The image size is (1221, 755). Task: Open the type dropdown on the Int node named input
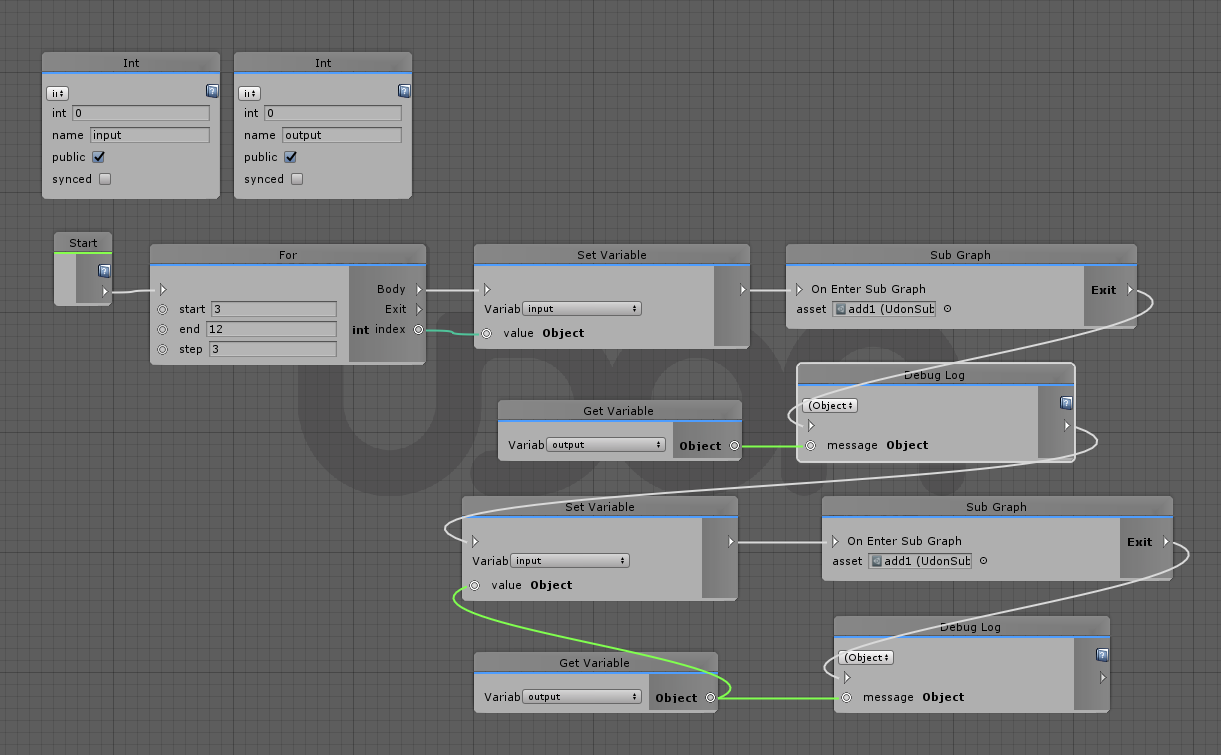57,93
